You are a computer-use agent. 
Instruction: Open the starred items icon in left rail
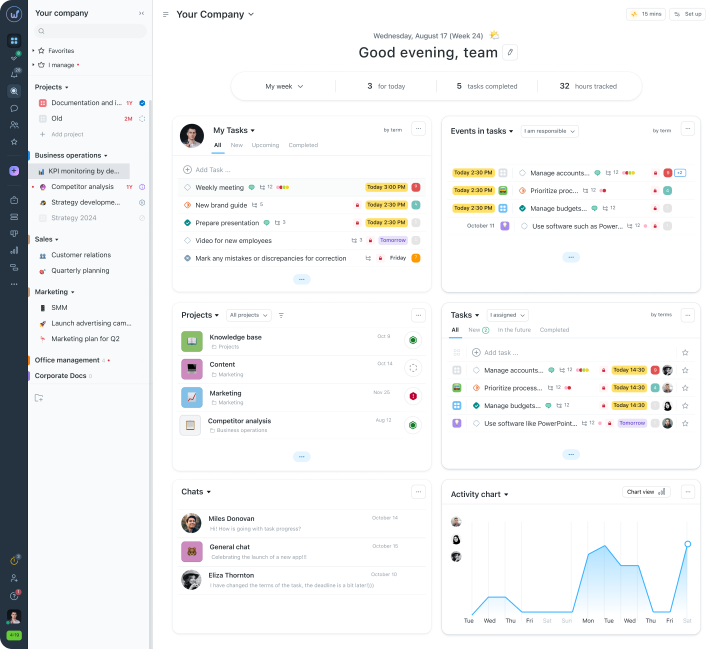point(14,142)
